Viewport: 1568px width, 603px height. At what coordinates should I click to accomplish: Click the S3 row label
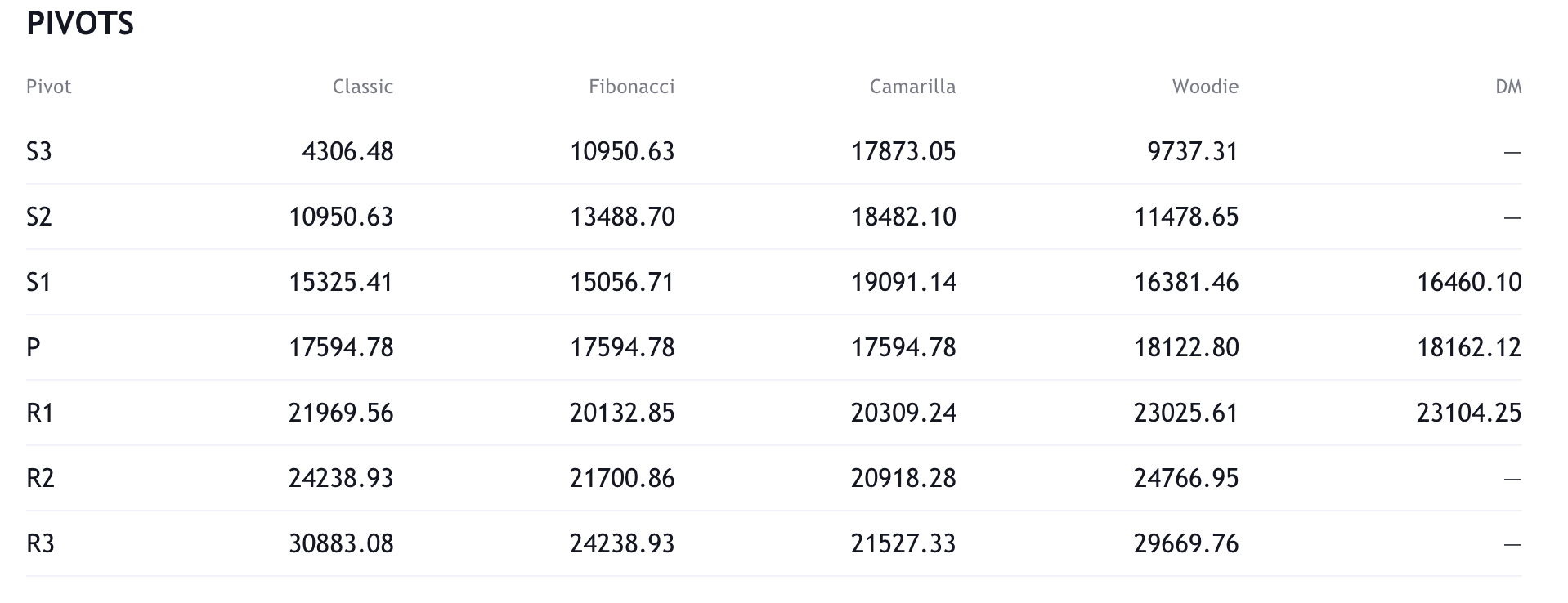point(39,151)
